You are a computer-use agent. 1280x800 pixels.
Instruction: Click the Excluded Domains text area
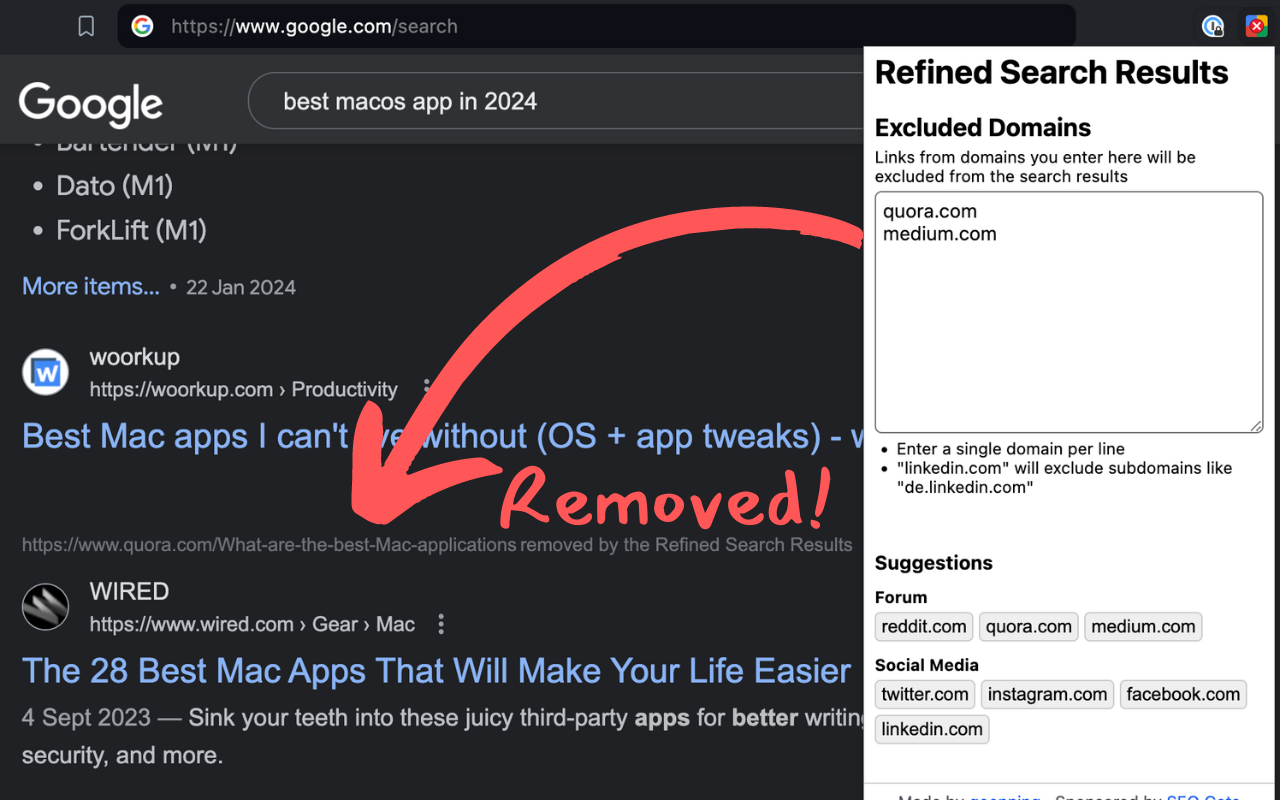(1069, 312)
